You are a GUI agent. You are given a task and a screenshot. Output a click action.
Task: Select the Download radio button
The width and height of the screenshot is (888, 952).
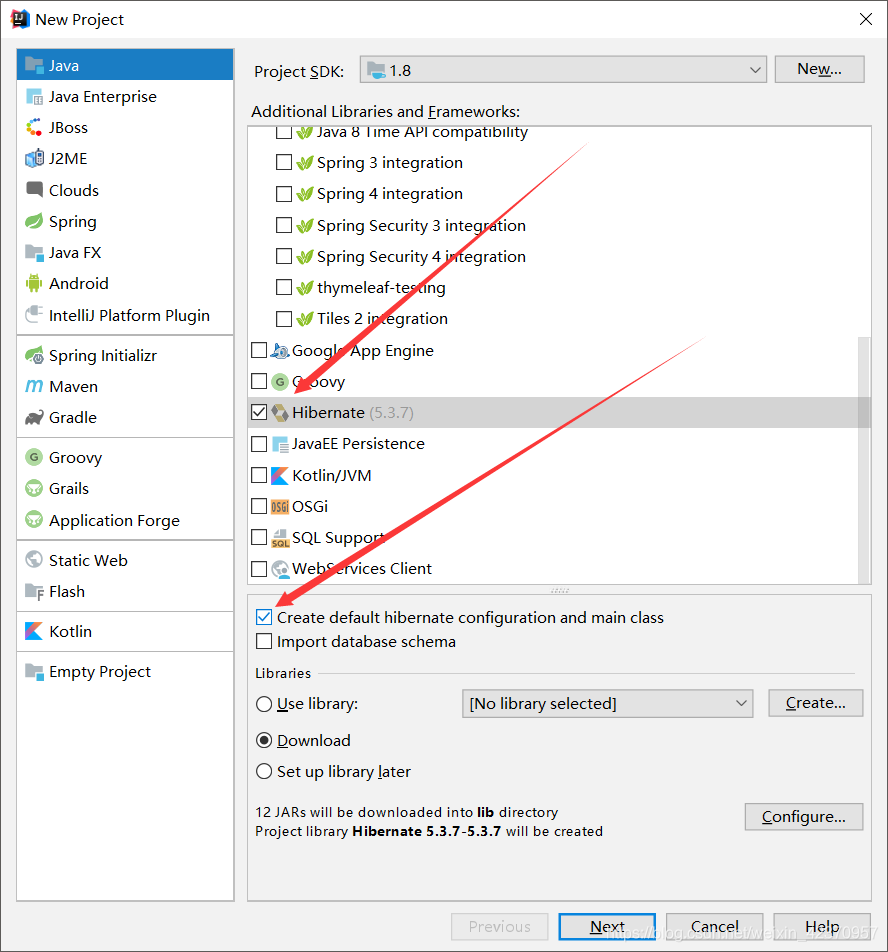pyautogui.click(x=264, y=741)
